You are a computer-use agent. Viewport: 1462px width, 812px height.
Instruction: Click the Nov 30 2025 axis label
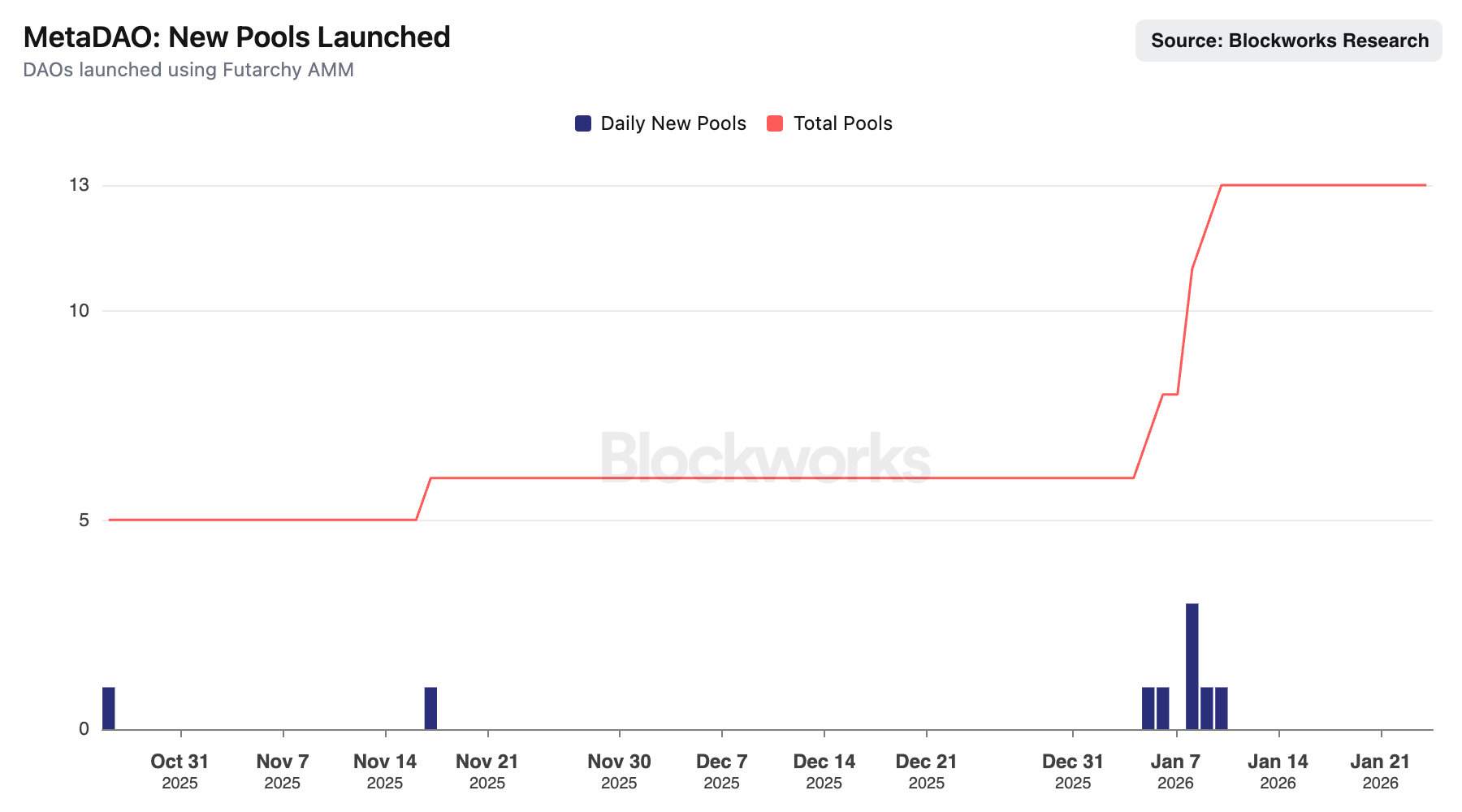pos(619,771)
